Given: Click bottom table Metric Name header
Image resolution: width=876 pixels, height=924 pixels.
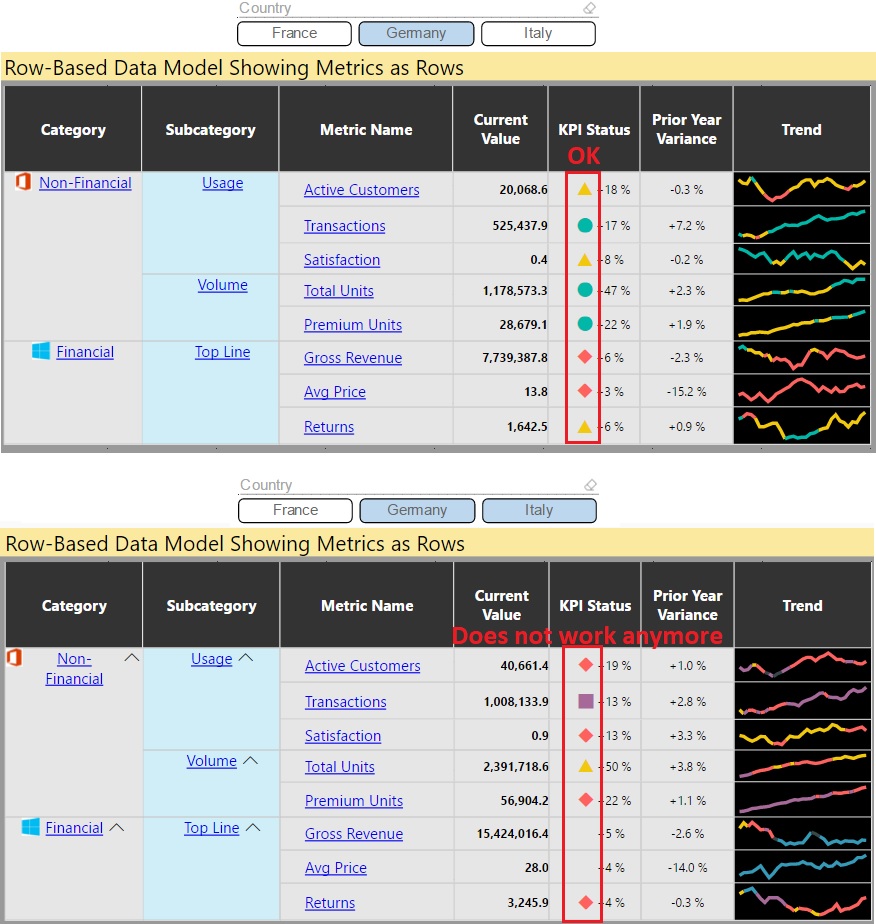Looking at the screenshot, I should tap(367, 605).
